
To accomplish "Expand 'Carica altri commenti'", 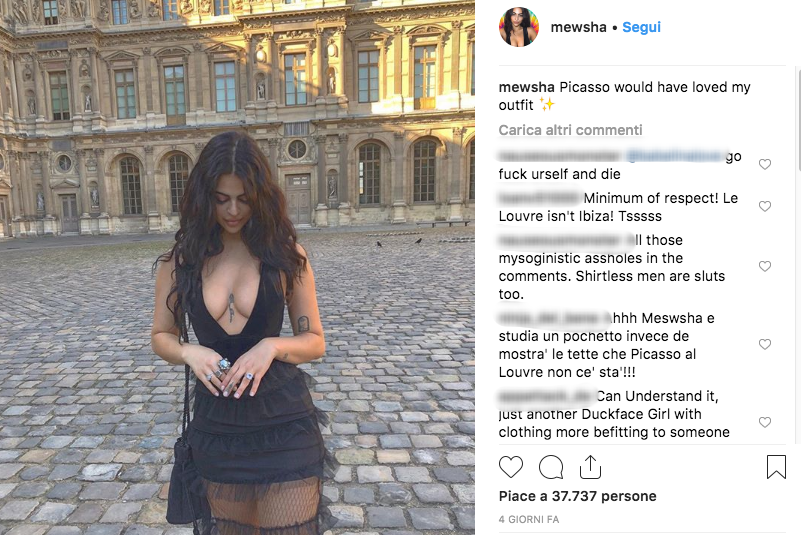I will click(x=570, y=130).
